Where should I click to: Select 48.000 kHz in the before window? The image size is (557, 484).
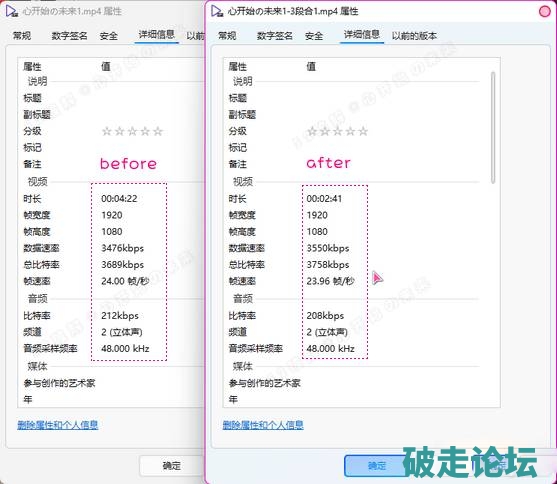[125, 349]
